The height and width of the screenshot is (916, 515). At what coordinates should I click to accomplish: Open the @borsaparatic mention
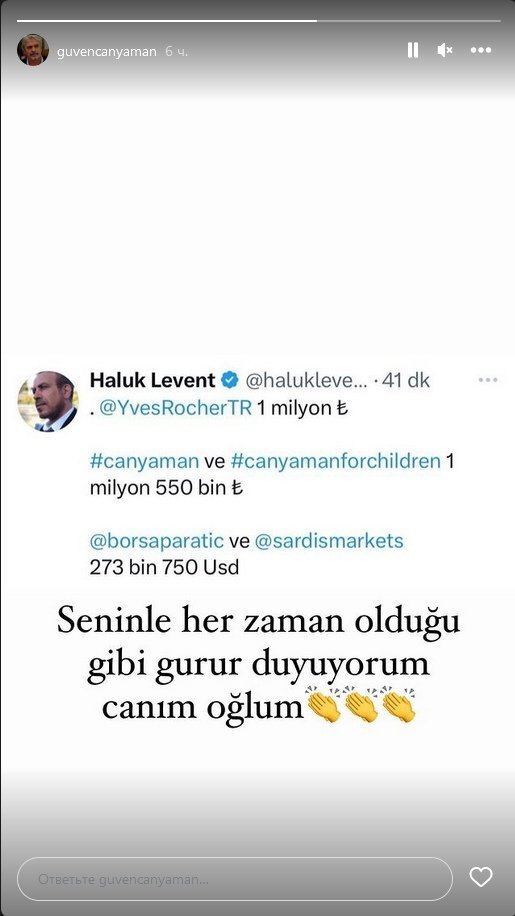(x=156, y=541)
